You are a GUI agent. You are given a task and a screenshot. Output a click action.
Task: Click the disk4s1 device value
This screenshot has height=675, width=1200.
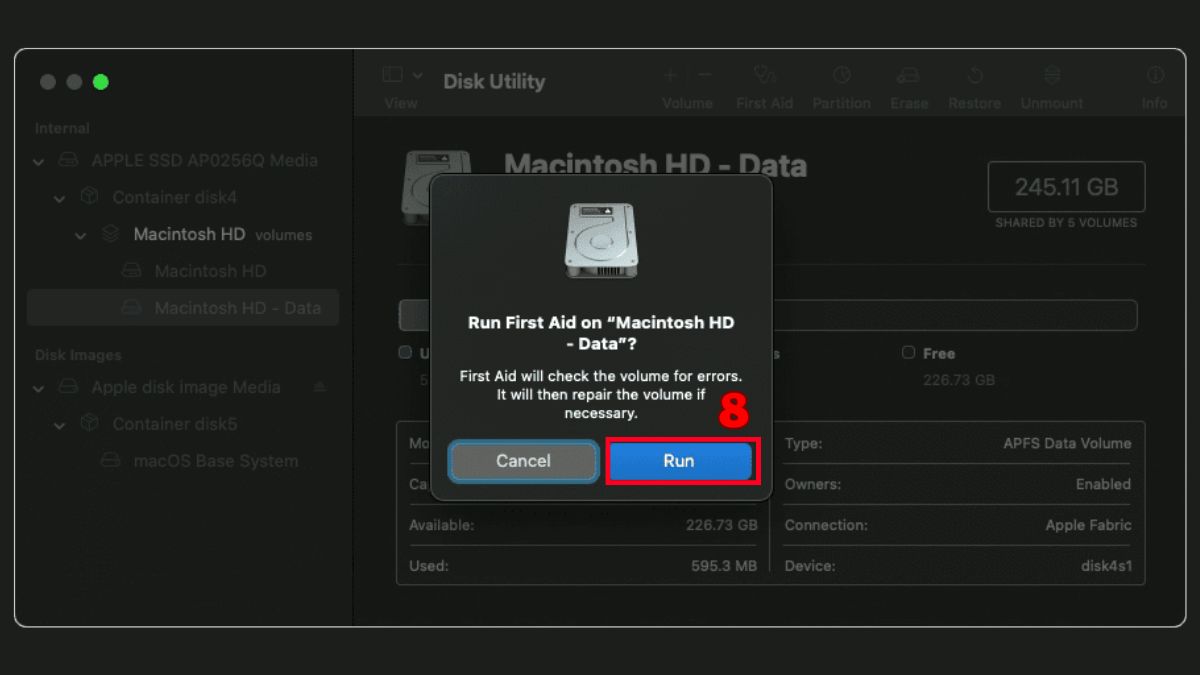point(1105,566)
